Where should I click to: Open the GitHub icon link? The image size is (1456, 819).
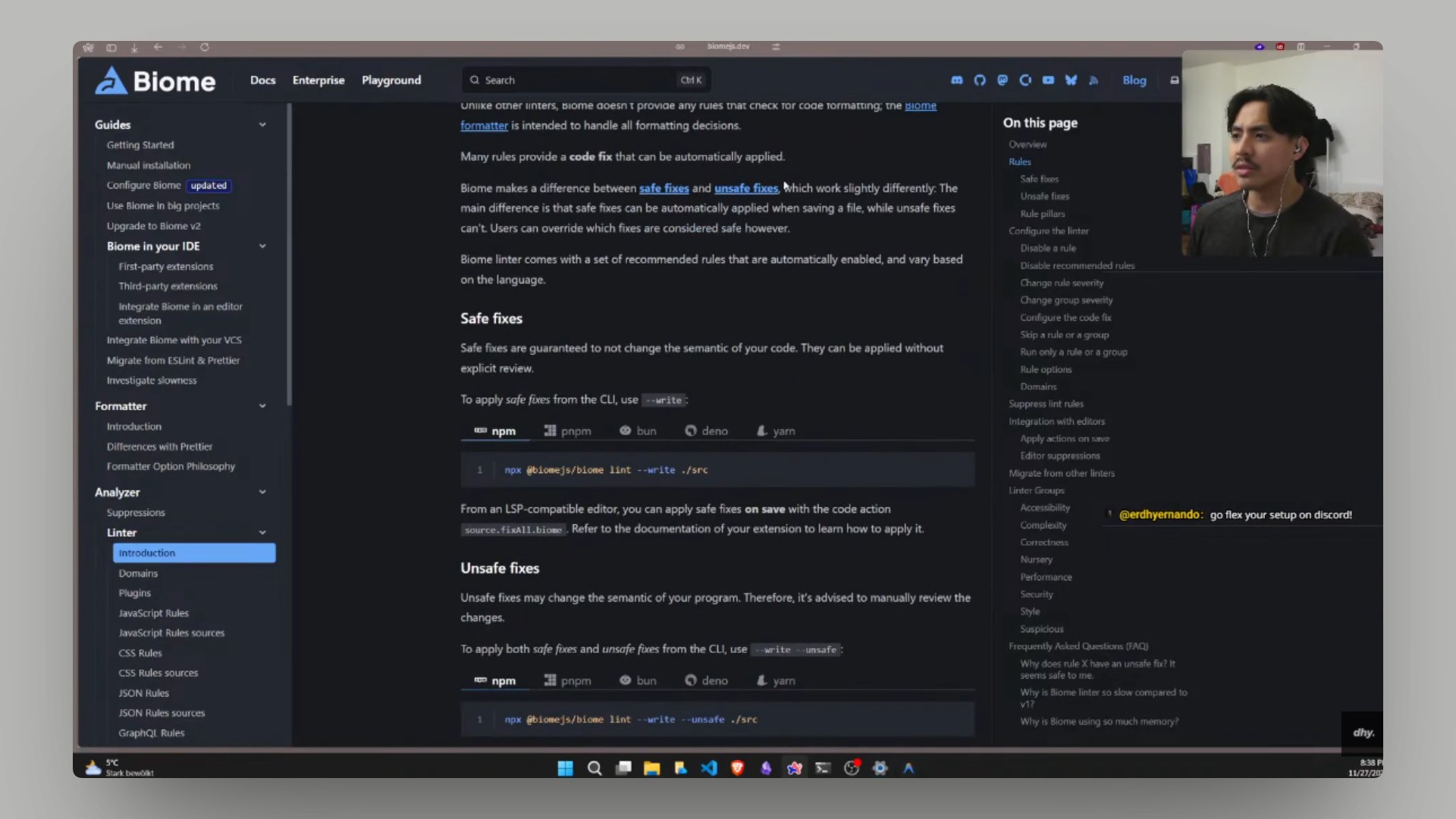(980, 80)
